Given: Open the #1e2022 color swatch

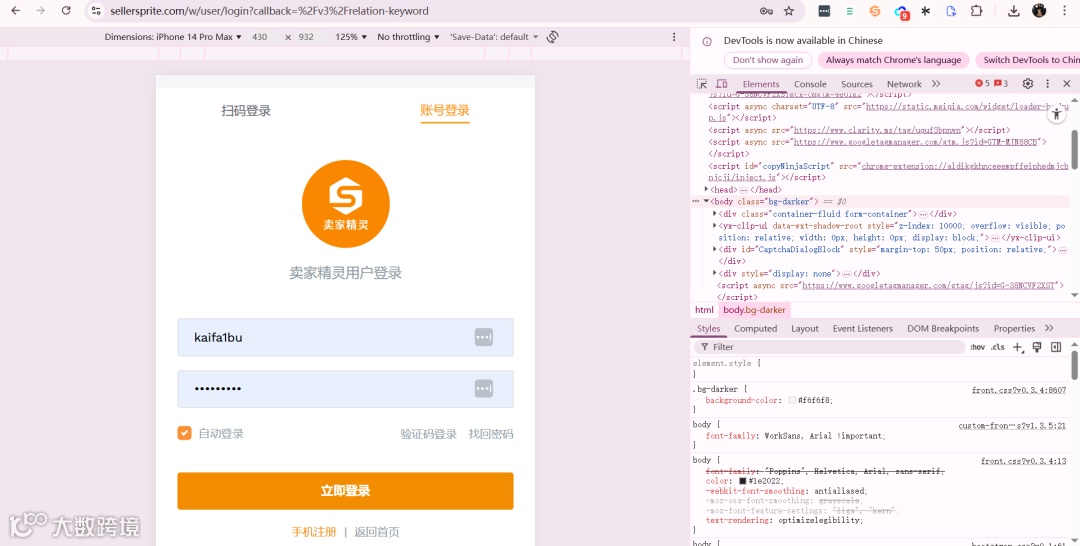Looking at the screenshot, I should [743, 481].
